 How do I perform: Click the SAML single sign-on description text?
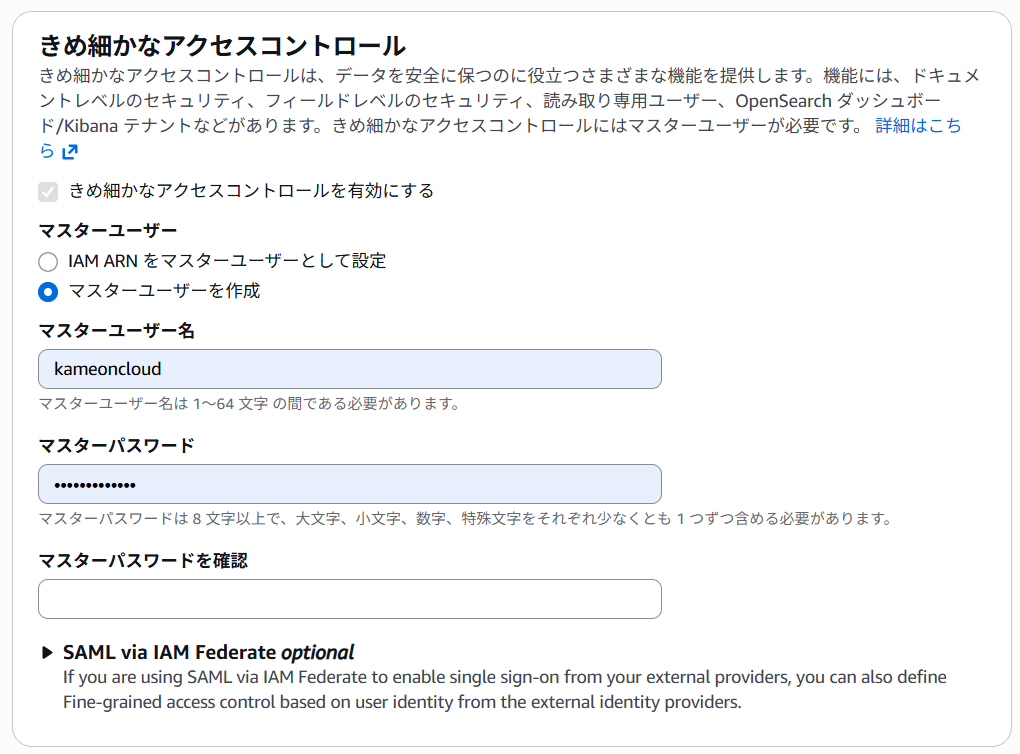(x=504, y=690)
